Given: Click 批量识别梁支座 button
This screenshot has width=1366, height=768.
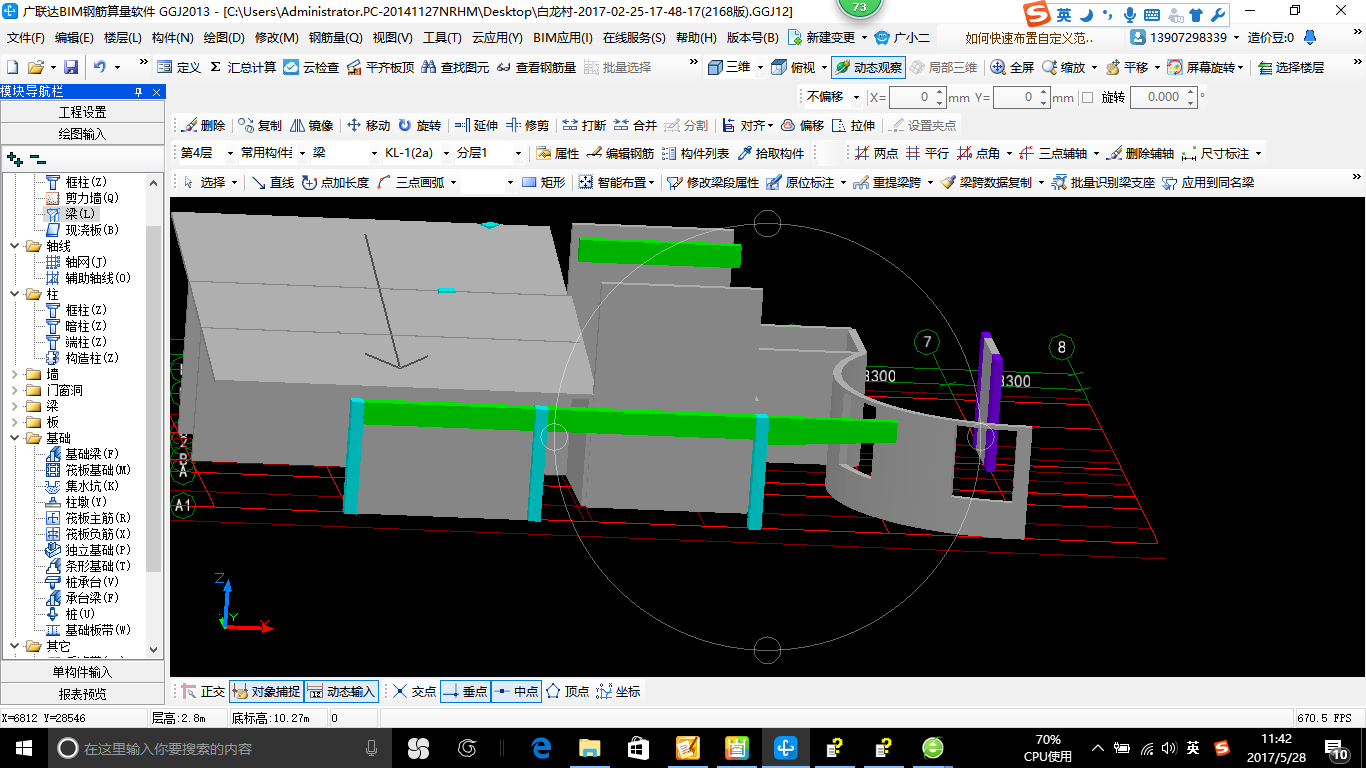Looking at the screenshot, I should click(x=1103, y=182).
